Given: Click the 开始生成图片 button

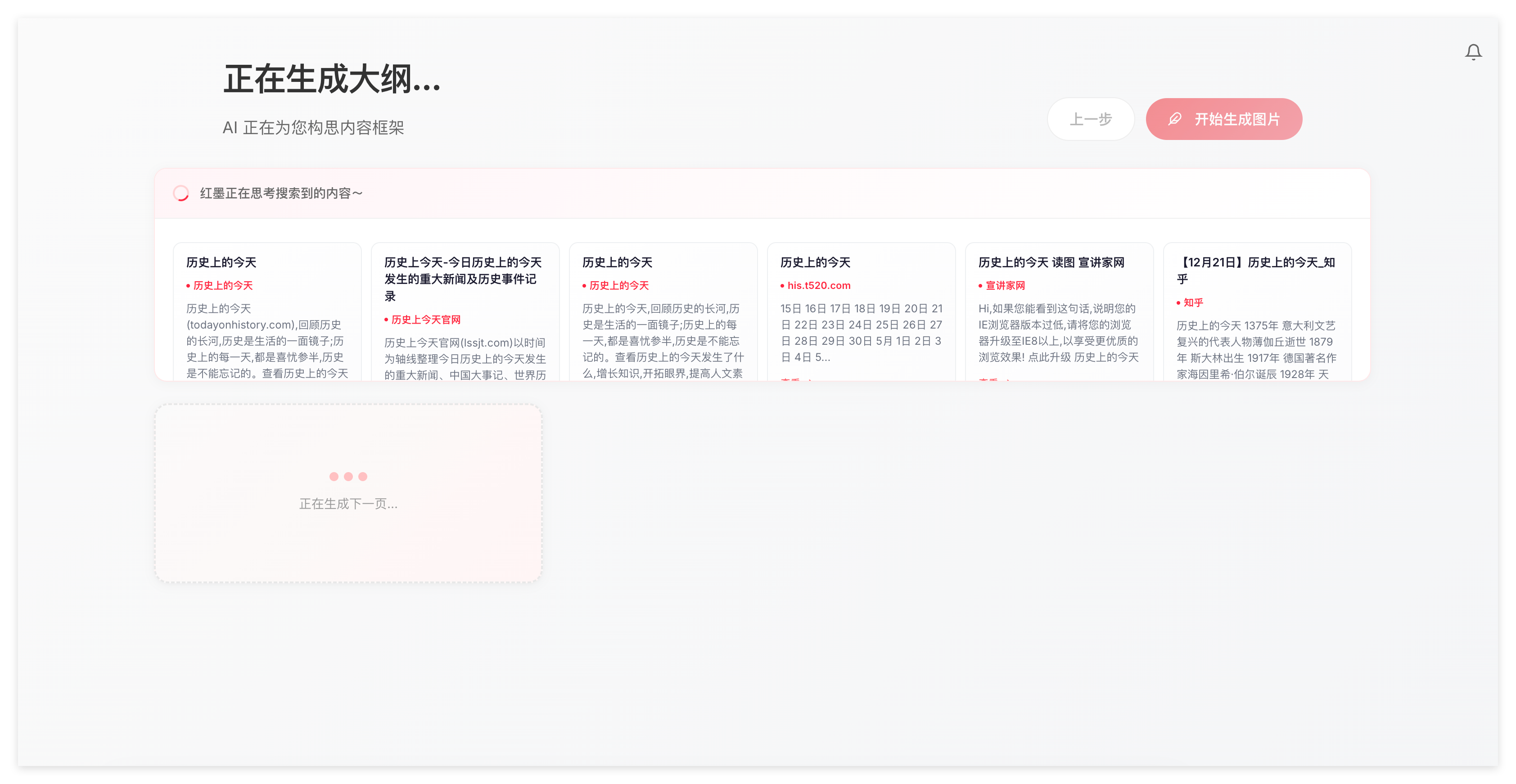Looking at the screenshot, I should point(1223,119).
